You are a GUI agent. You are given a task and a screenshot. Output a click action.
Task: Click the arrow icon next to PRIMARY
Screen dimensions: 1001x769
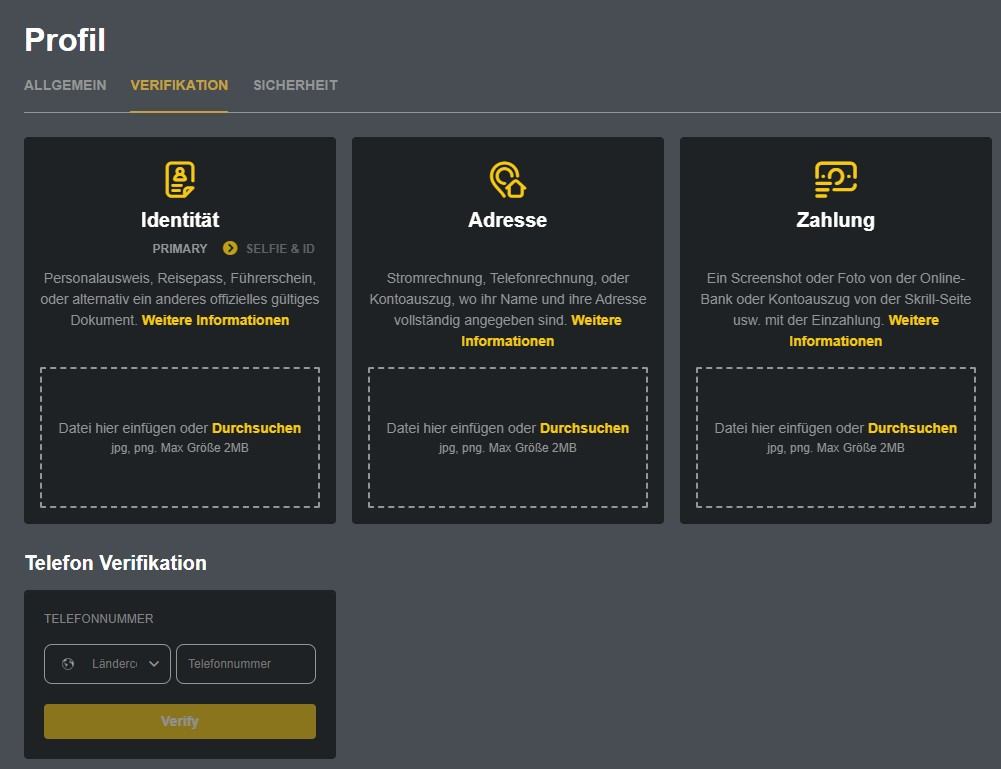pyautogui.click(x=230, y=248)
